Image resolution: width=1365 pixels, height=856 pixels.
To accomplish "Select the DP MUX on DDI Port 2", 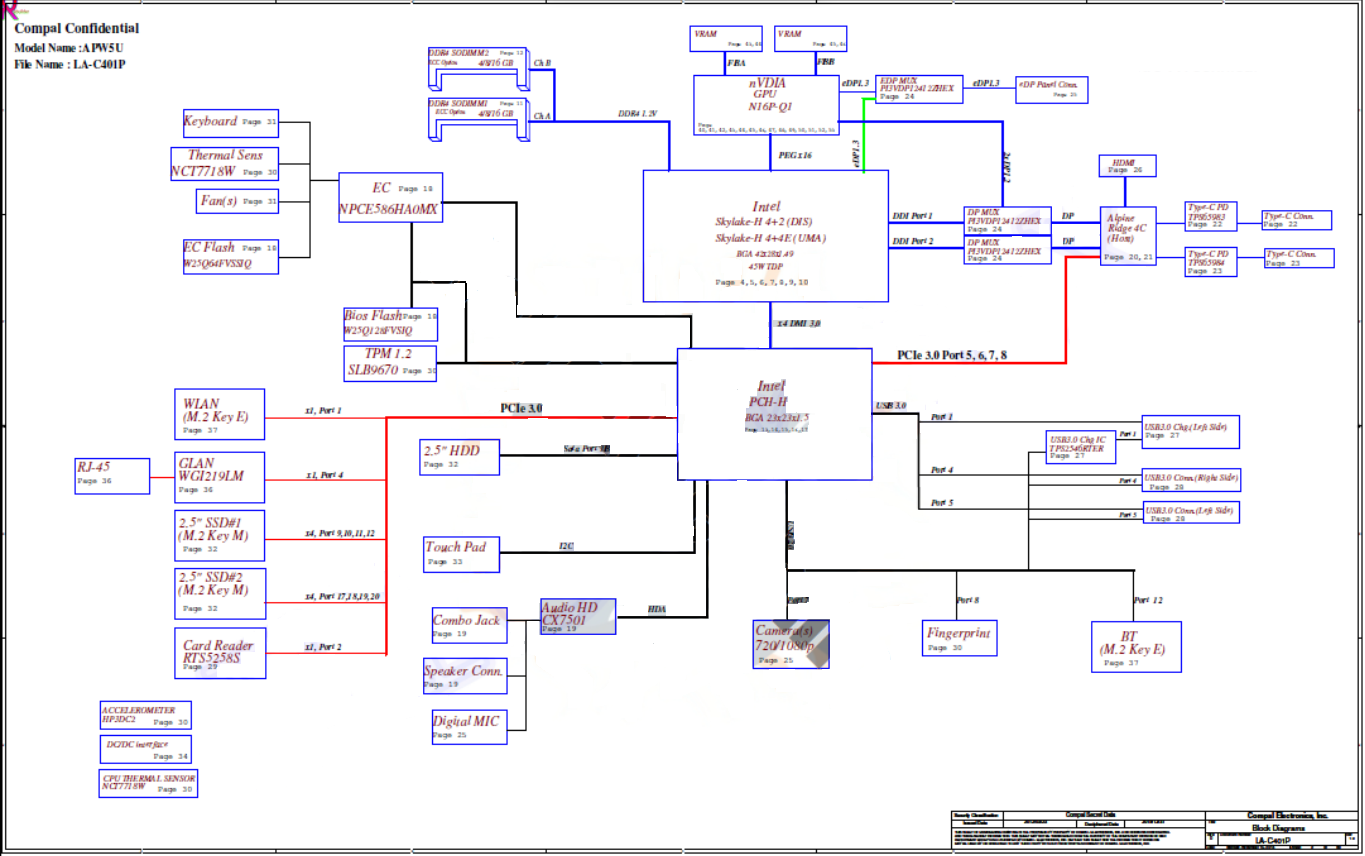I will (x=1008, y=250).
